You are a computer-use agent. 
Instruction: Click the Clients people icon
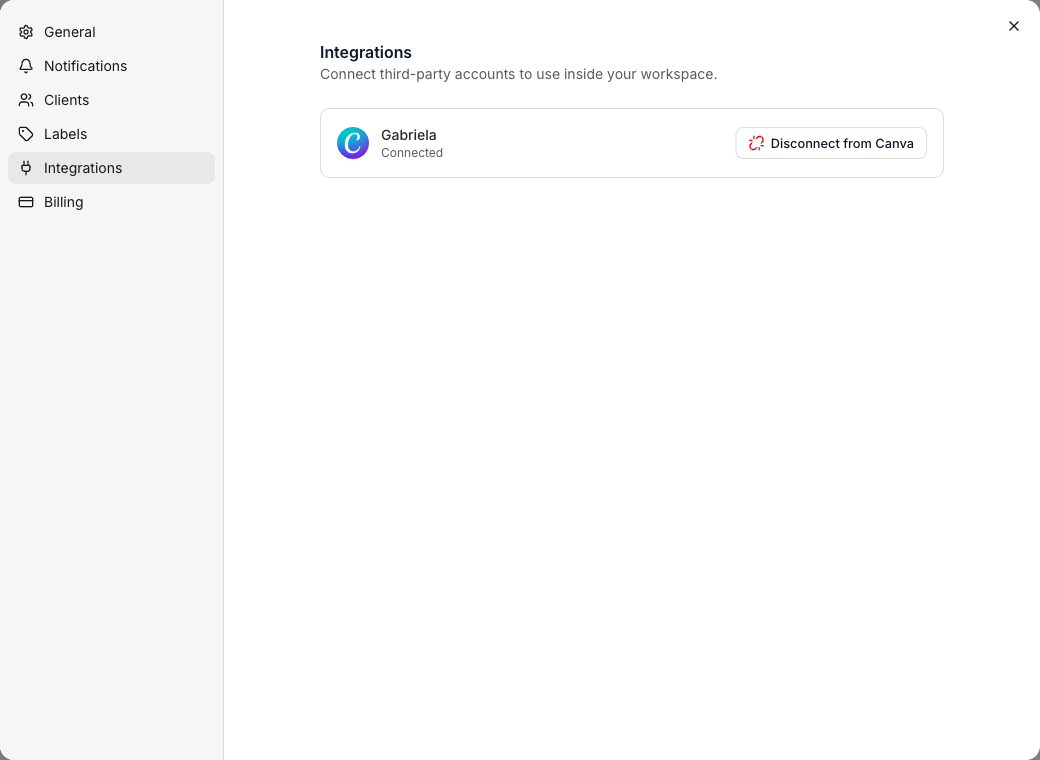(x=26, y=100)
